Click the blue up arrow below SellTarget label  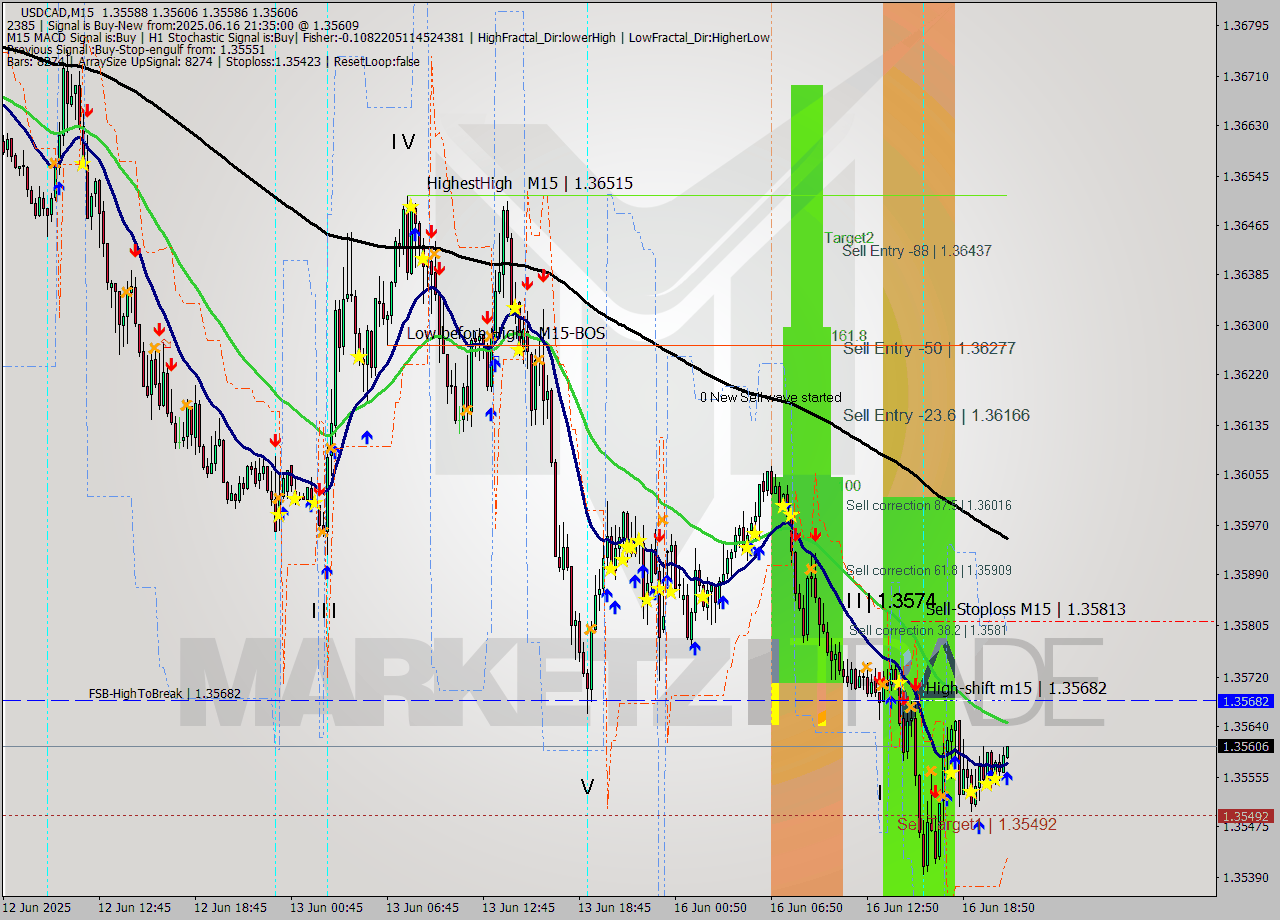click(979, 826)
